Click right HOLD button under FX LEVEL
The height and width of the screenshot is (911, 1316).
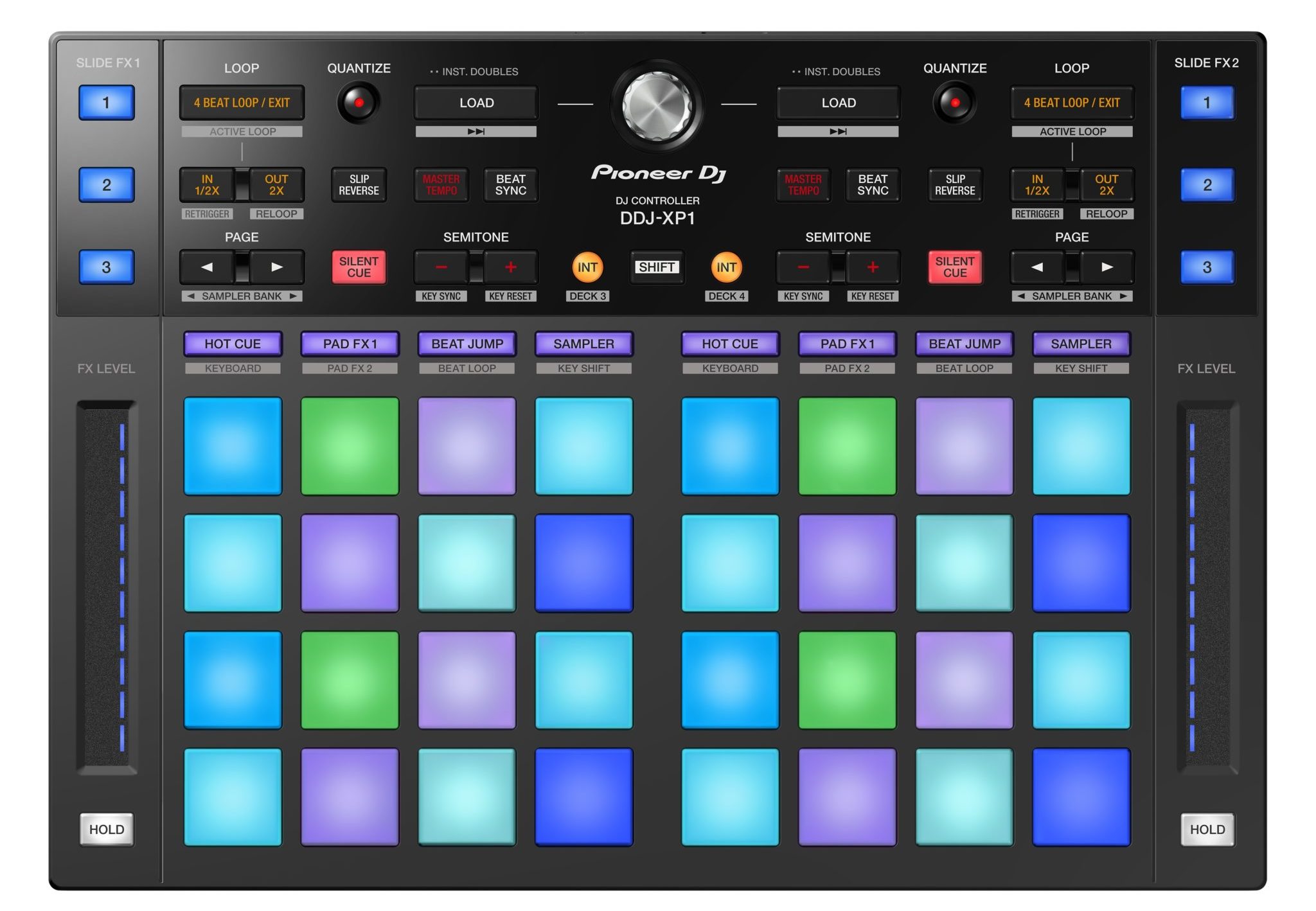[1207, 829]
